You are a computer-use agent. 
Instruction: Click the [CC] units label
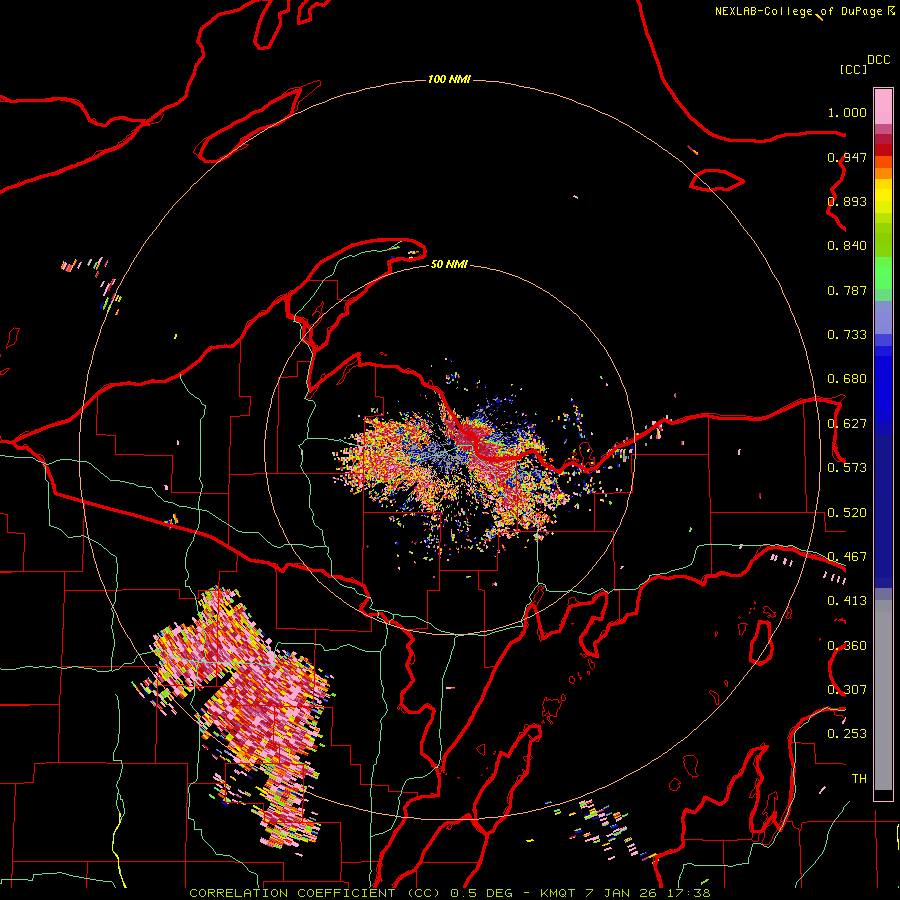tap(853, 69)
